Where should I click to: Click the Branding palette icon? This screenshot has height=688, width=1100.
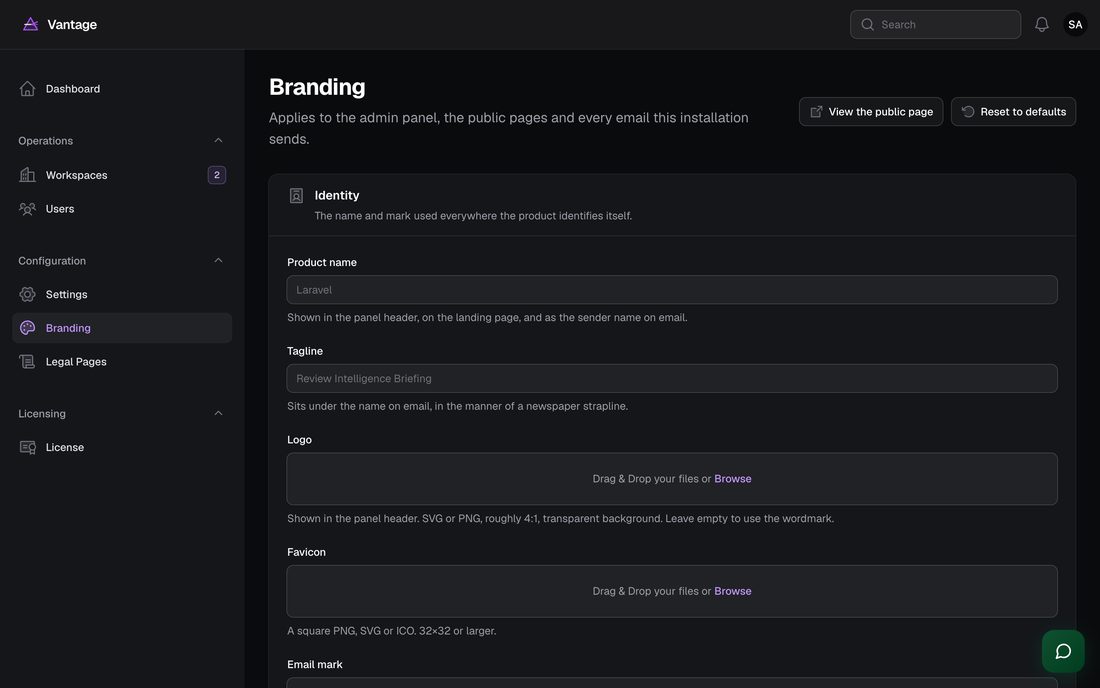(27, 328)
